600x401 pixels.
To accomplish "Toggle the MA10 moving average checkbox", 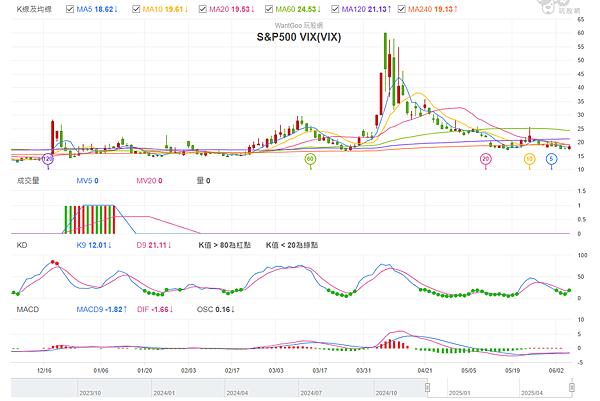I will 136,9.
